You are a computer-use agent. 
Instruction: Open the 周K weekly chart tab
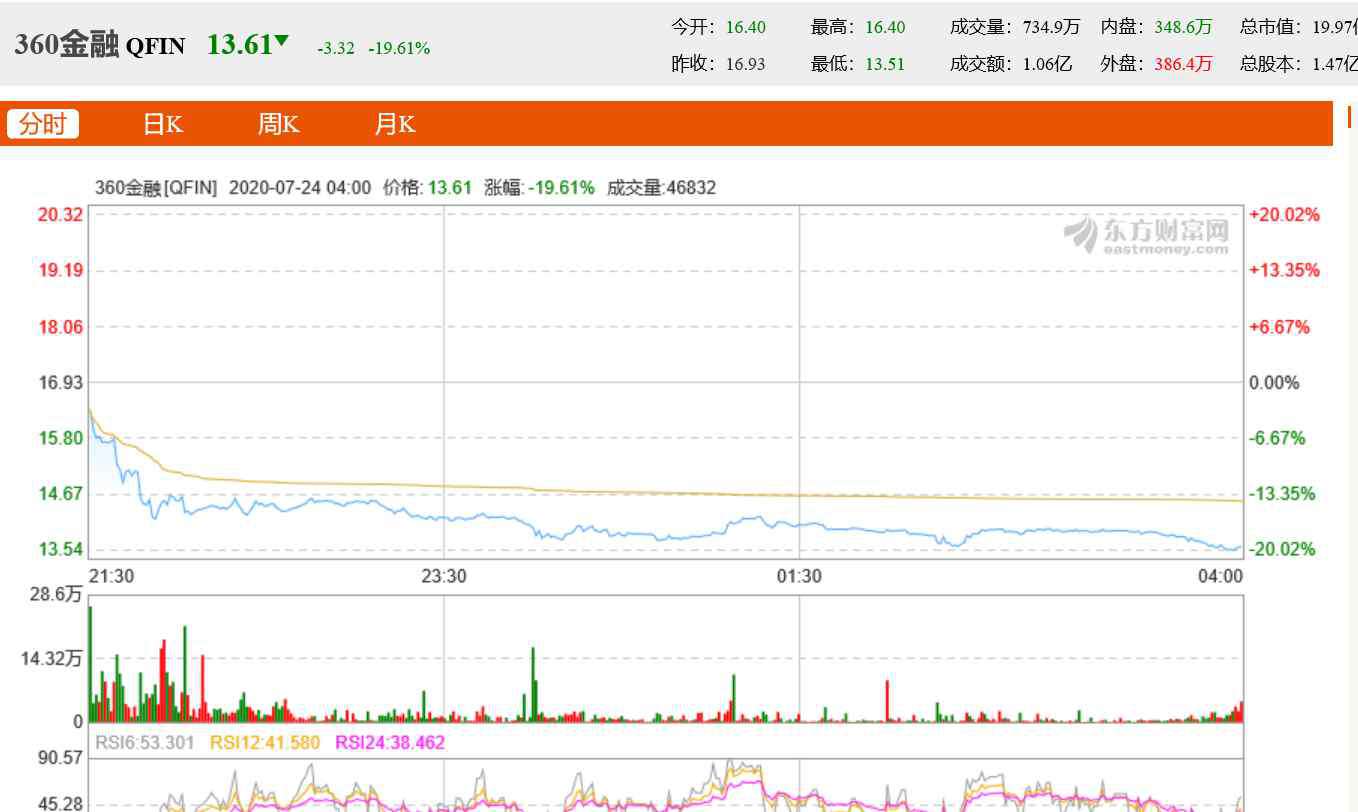coord(279,124)
